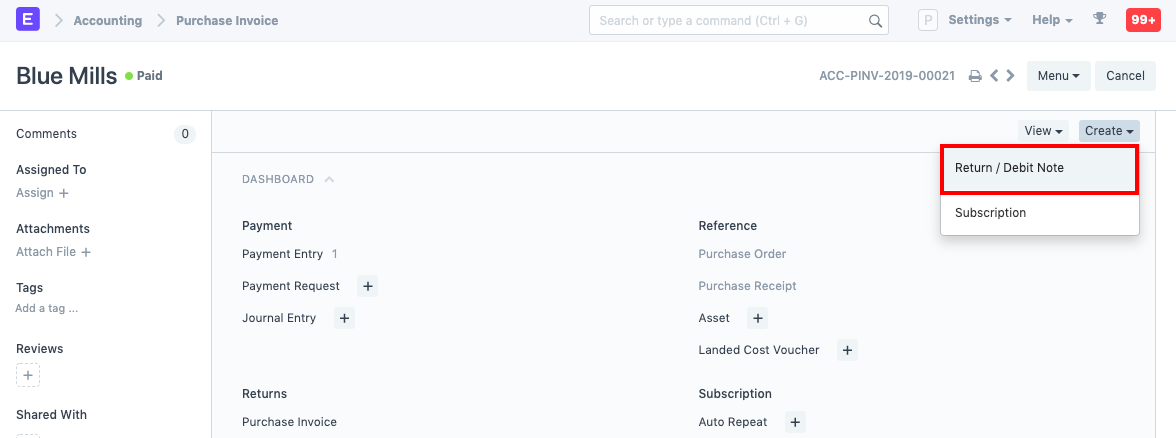Open the Accounting breadcrumb link
This screenshot has width=1176, height=438.
(108, 20)
